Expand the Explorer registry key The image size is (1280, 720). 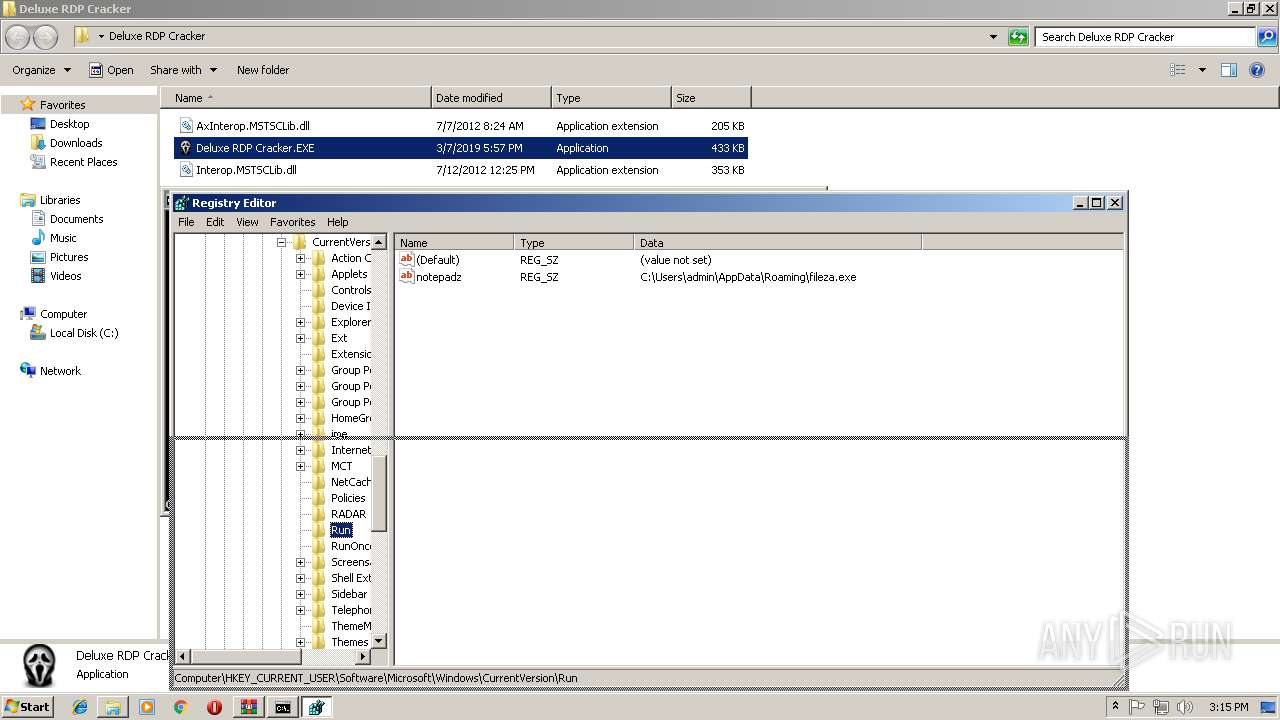(x=300, y=322)
